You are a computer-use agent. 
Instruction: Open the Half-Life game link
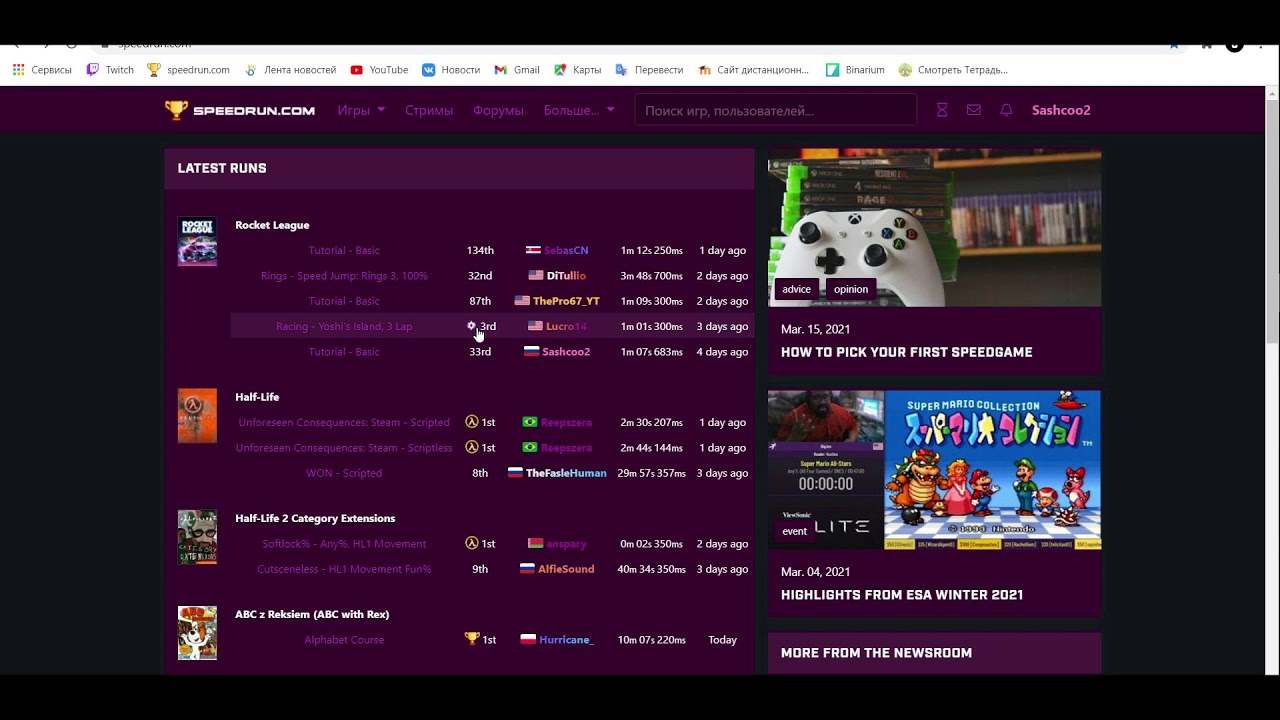click(257, 397)
